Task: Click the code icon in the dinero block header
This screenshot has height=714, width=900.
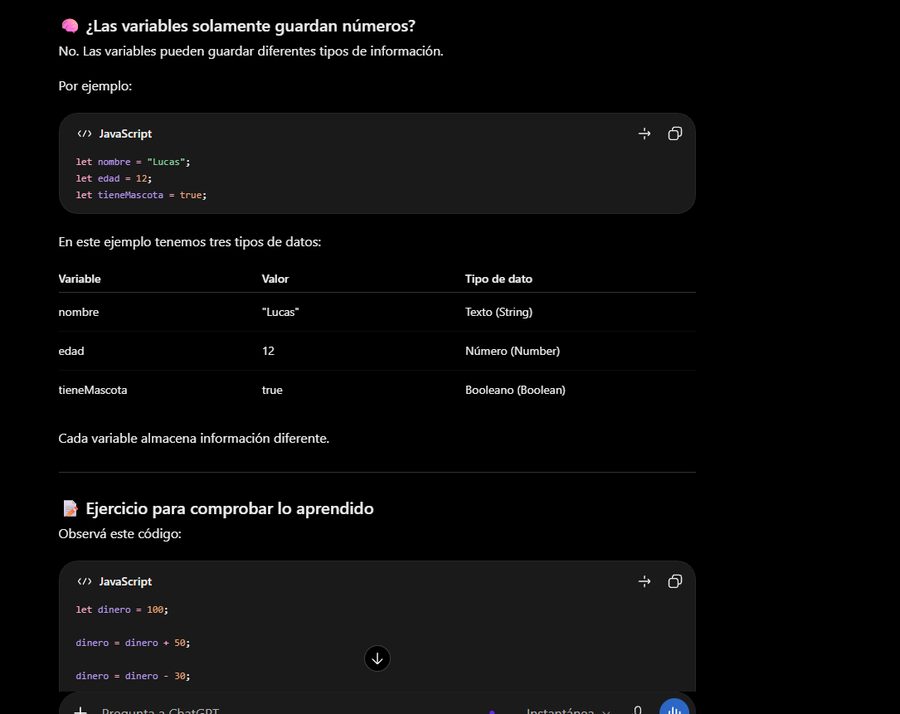Action: pyautogui.click(x=84, y=581)
